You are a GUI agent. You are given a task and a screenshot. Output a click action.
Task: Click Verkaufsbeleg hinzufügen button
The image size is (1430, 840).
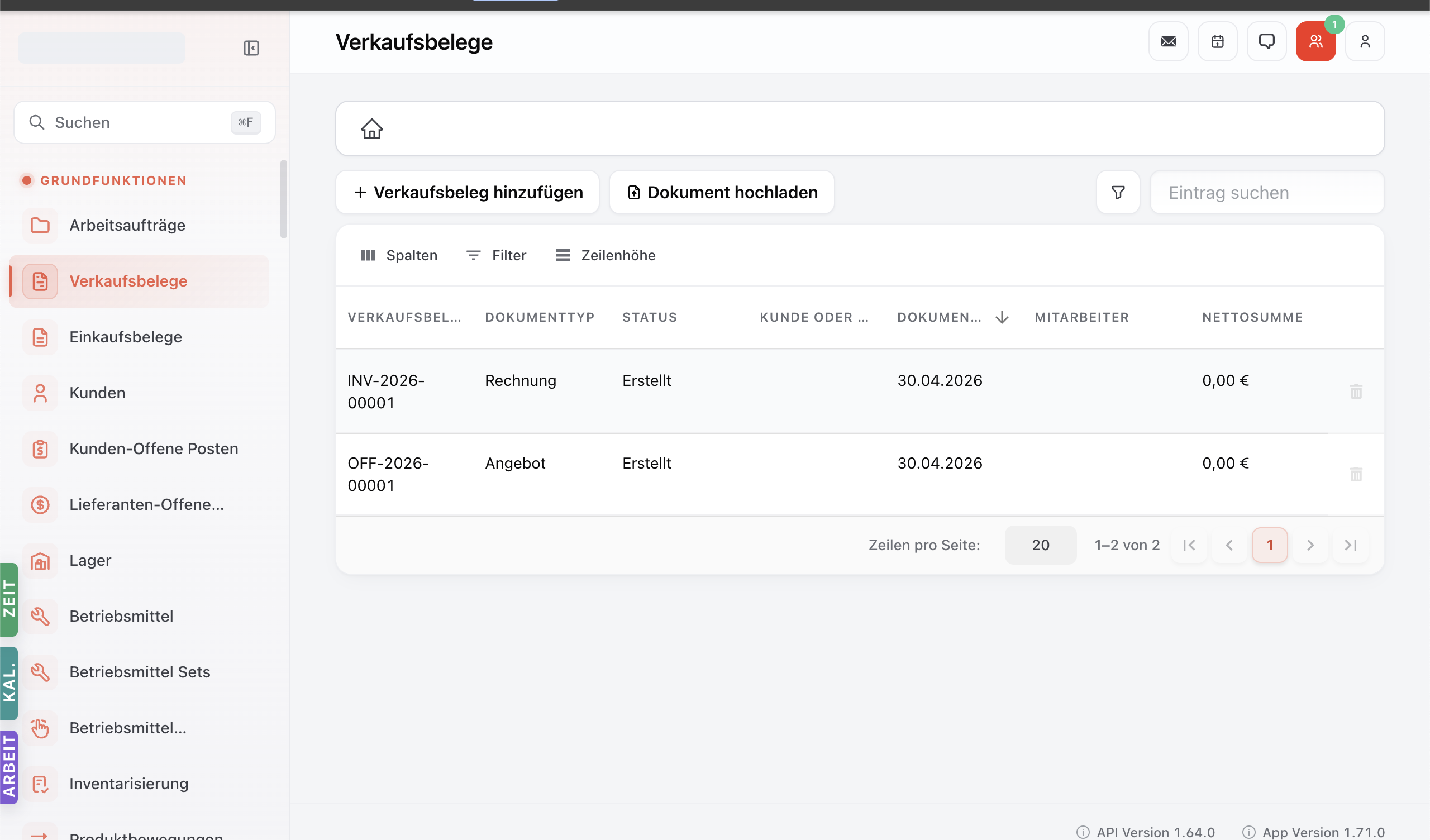click(468, 192)
